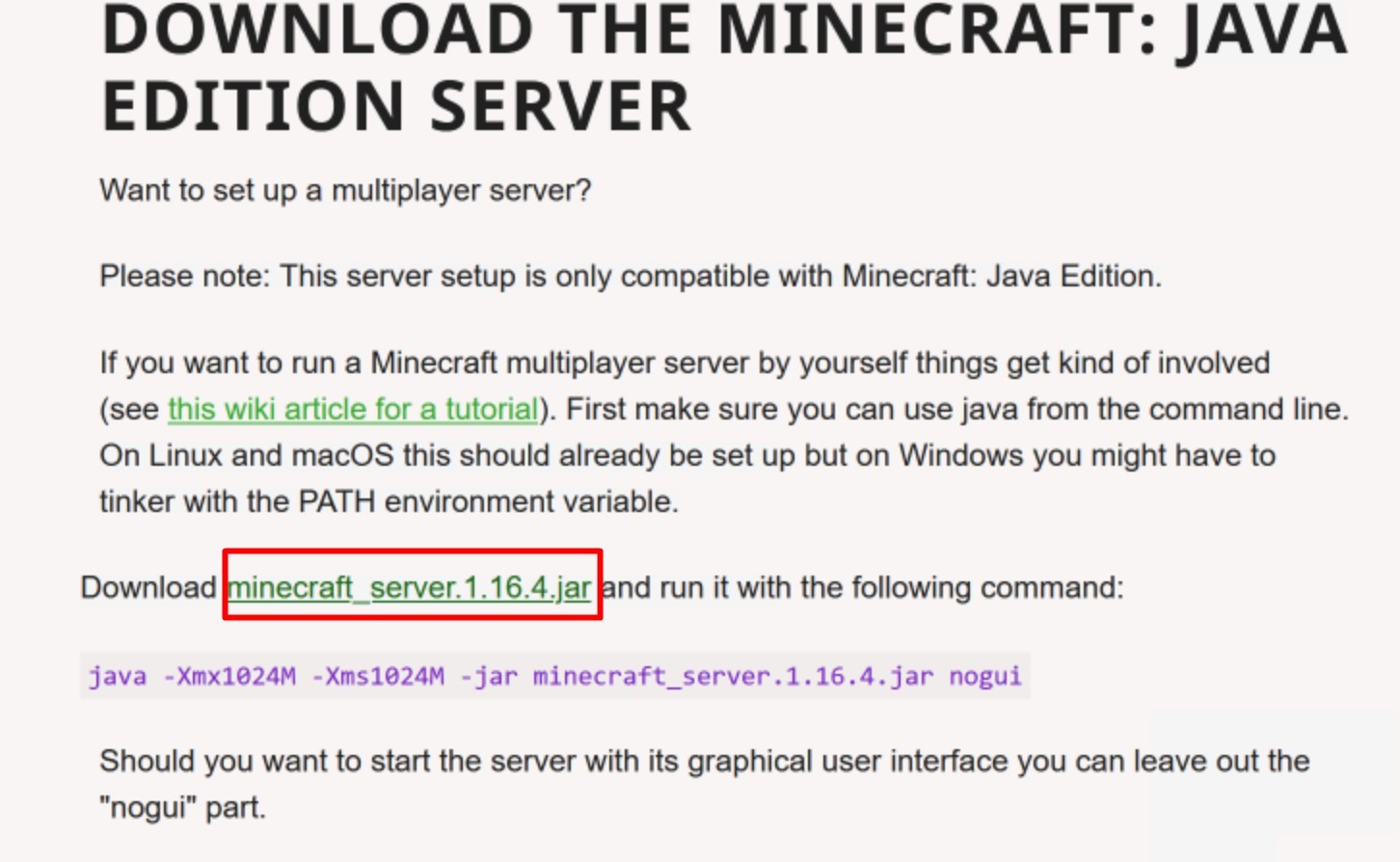
Task: Click the word 'Download' before the link
Action: click(x=148, y=587)
